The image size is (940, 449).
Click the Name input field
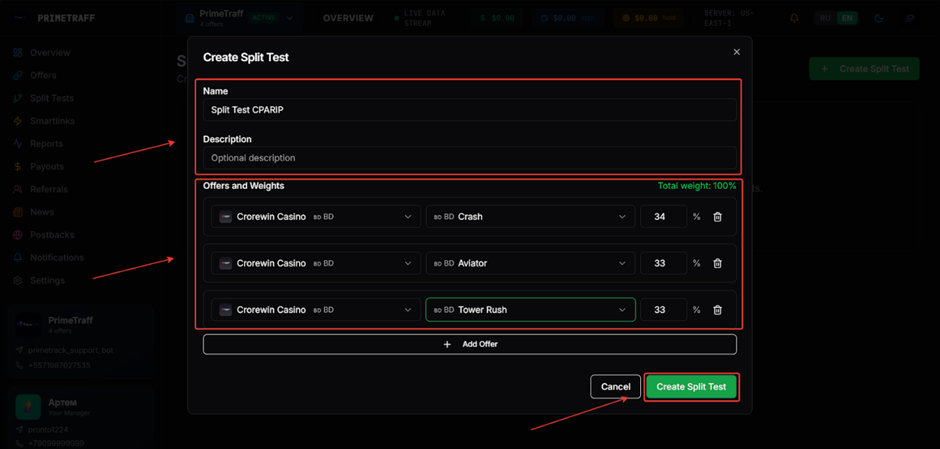coord(470,110)
